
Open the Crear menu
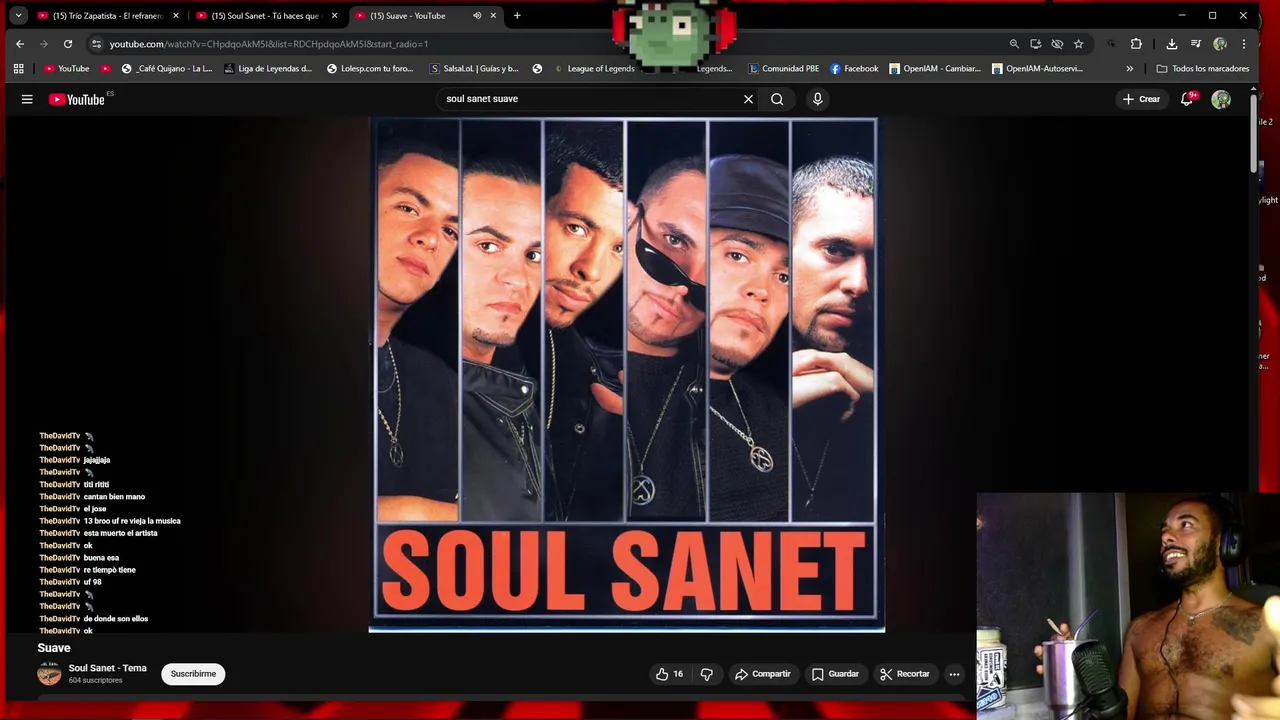(1141, 99)
